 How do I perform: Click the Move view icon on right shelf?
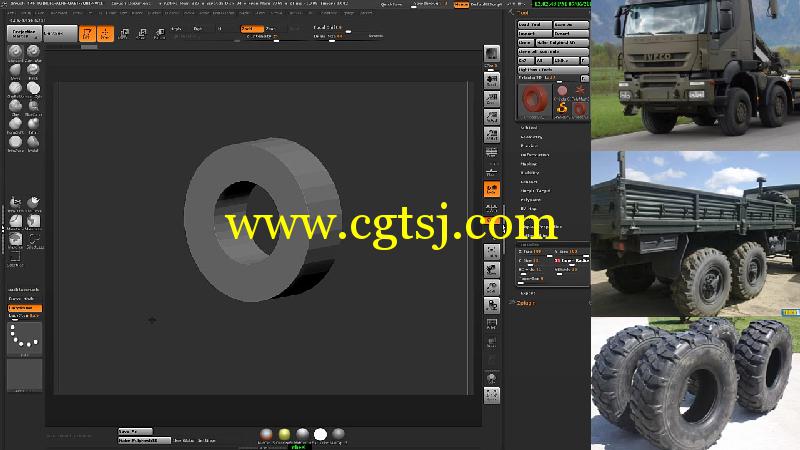pyautogui.click(x=492, y=269)
